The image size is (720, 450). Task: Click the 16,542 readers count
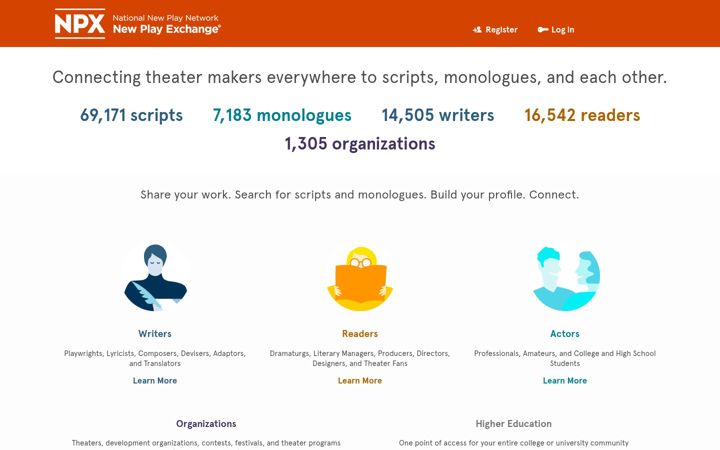pos(582,115)
